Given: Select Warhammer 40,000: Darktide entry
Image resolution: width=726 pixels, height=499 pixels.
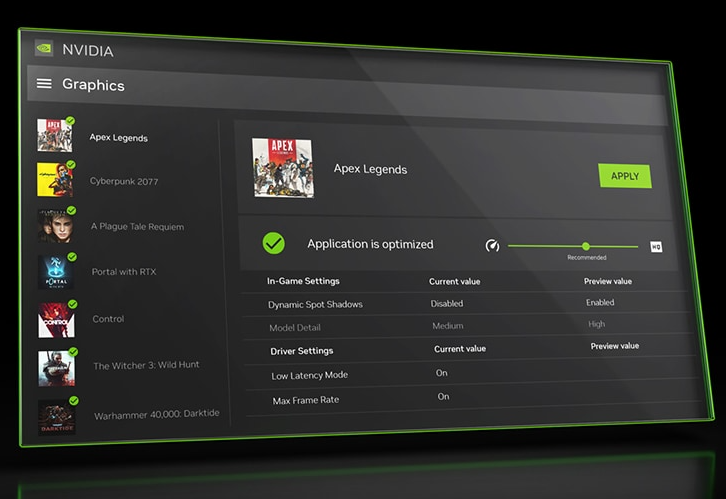Looking at the screenshot, I should pyautogui.click(x=157, y=414).
